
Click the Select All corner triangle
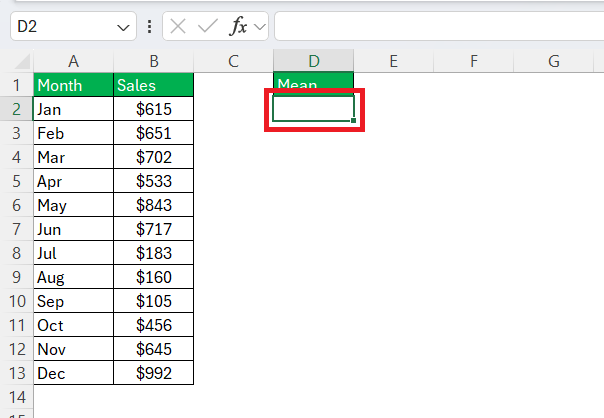coord(21,62)
